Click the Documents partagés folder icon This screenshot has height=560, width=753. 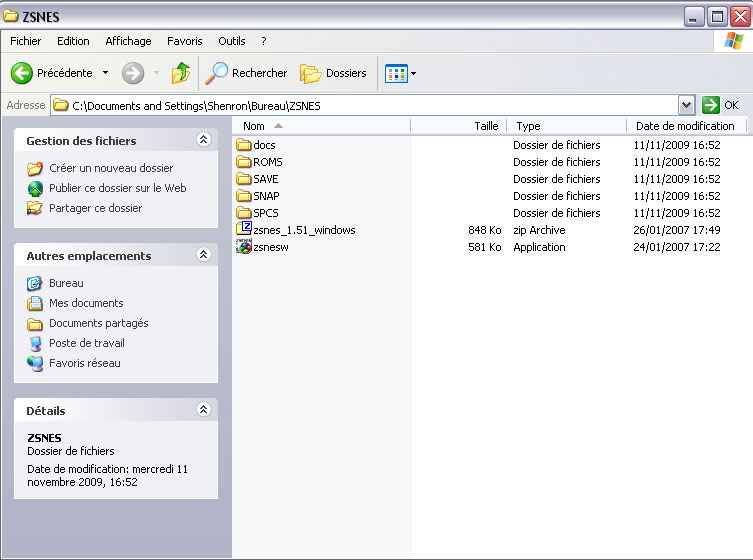click(x=35, y=324)
